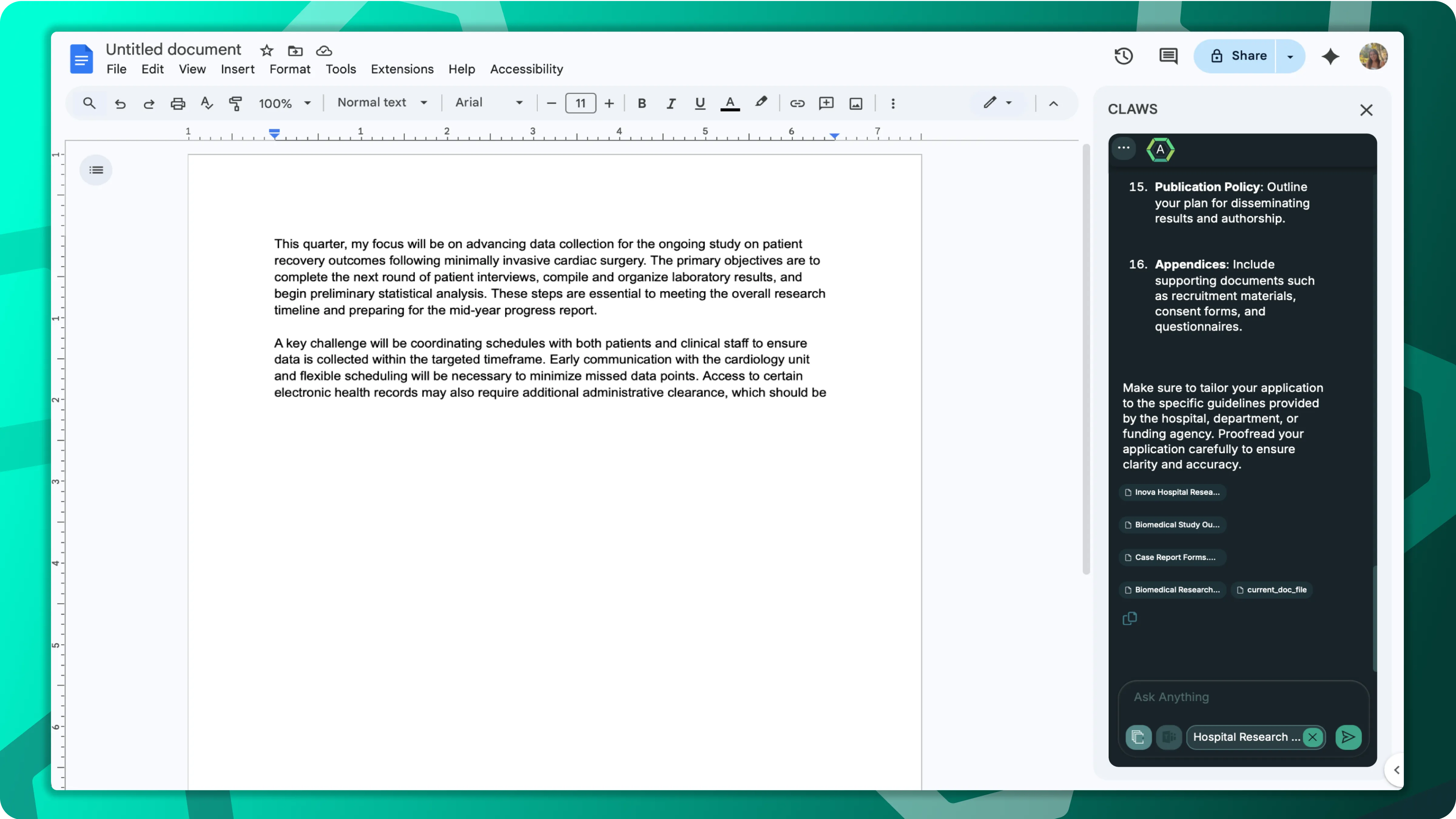Open the Inova Hospital Resea... file chip

pos(1172,492)
